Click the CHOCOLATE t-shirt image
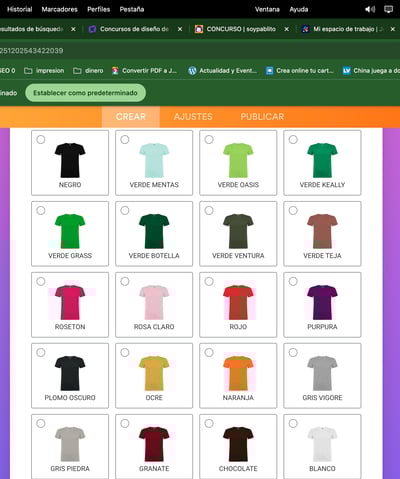 [x=238, y=444]
